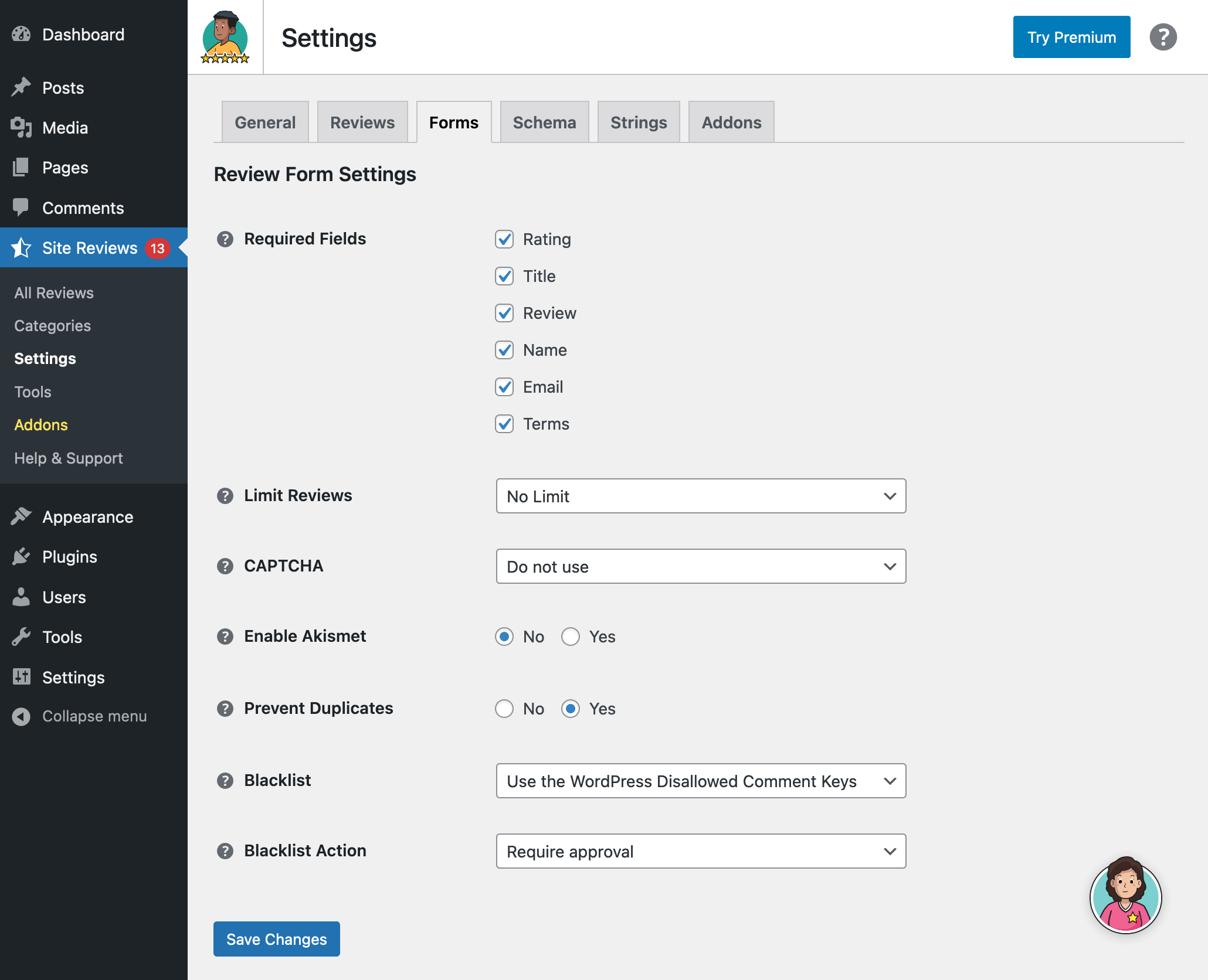Click the Try Premium button
Screen dimensions: 1208x980
point(1071,37)
